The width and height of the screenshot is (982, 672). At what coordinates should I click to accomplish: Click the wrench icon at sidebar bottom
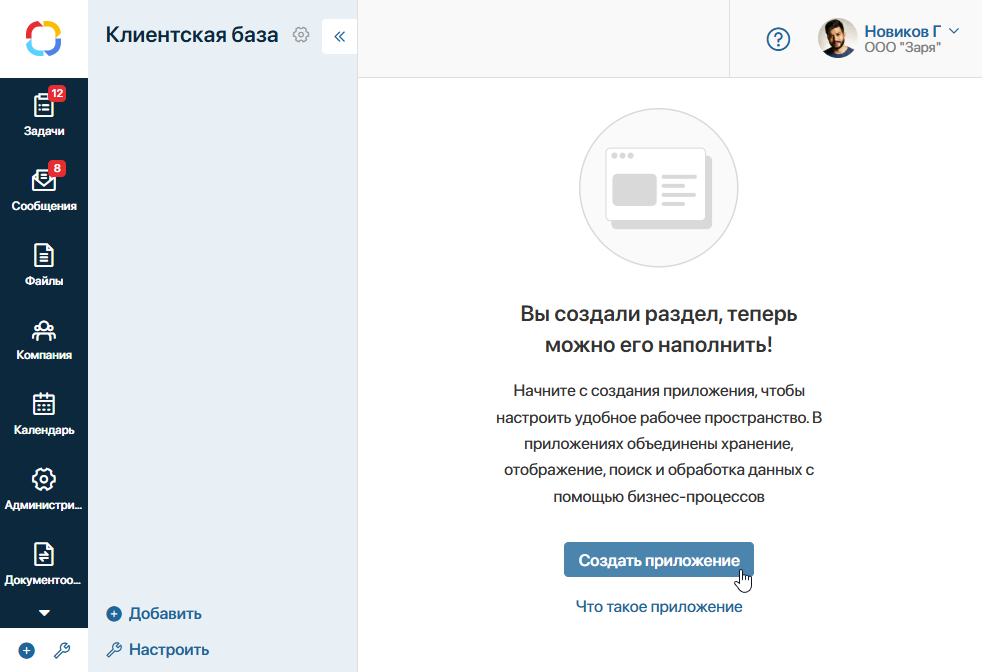(x=61, y=651)
